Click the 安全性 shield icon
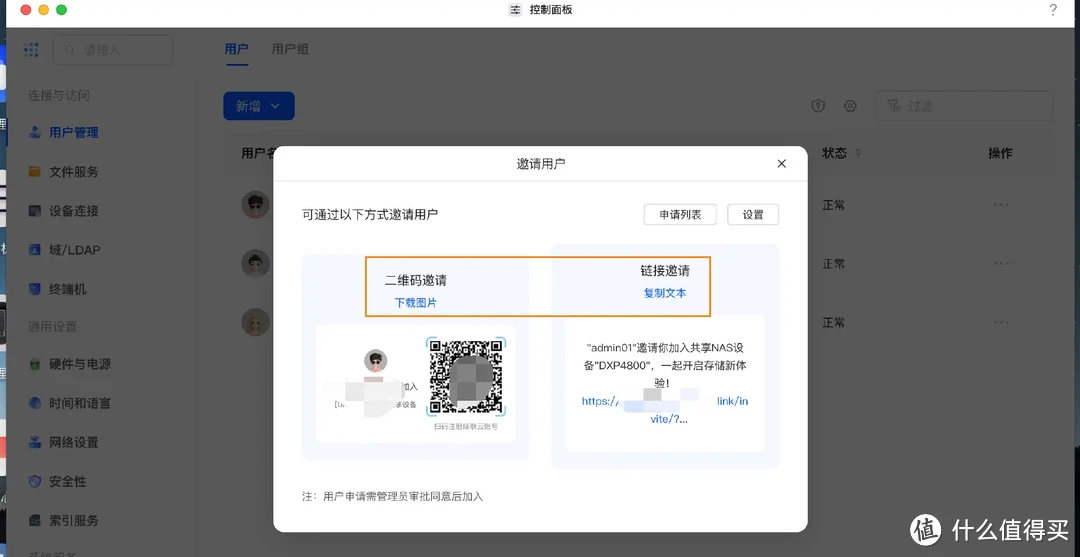Screen dimensions: 1080x557 pos(34,482)
